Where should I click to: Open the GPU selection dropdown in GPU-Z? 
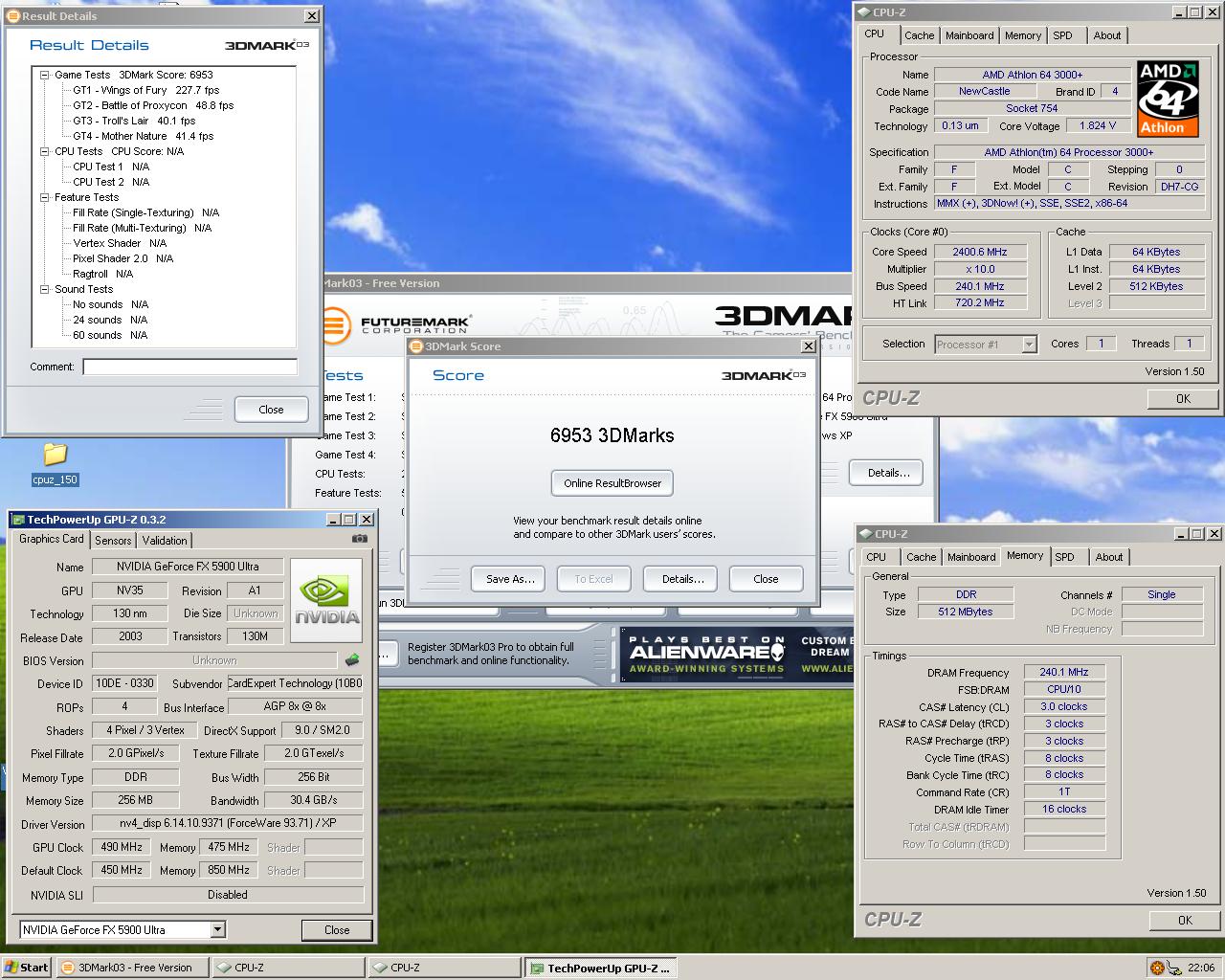pyautogui.click(x=217, y=929)
